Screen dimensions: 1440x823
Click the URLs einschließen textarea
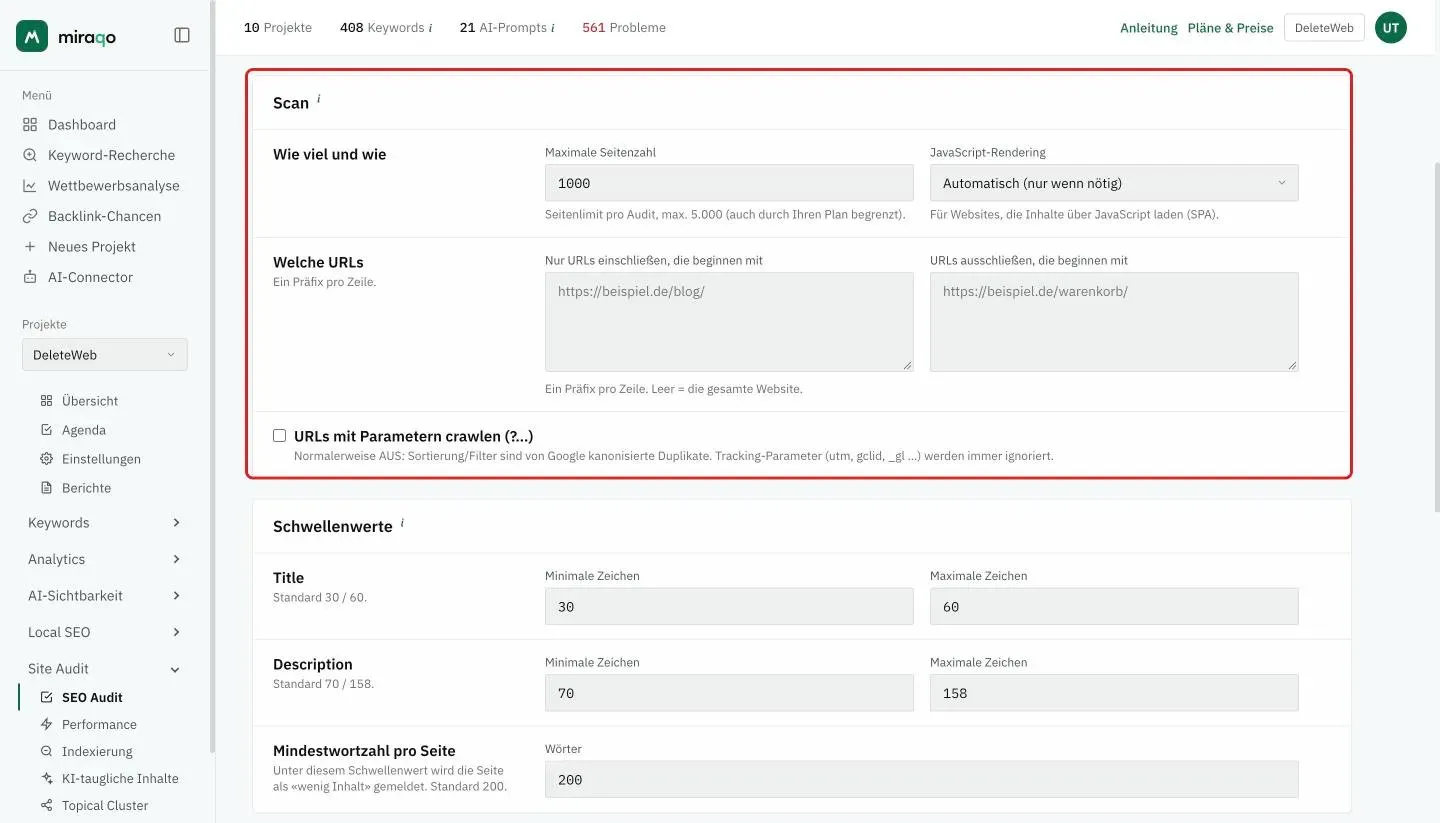(x=729, y=322)
